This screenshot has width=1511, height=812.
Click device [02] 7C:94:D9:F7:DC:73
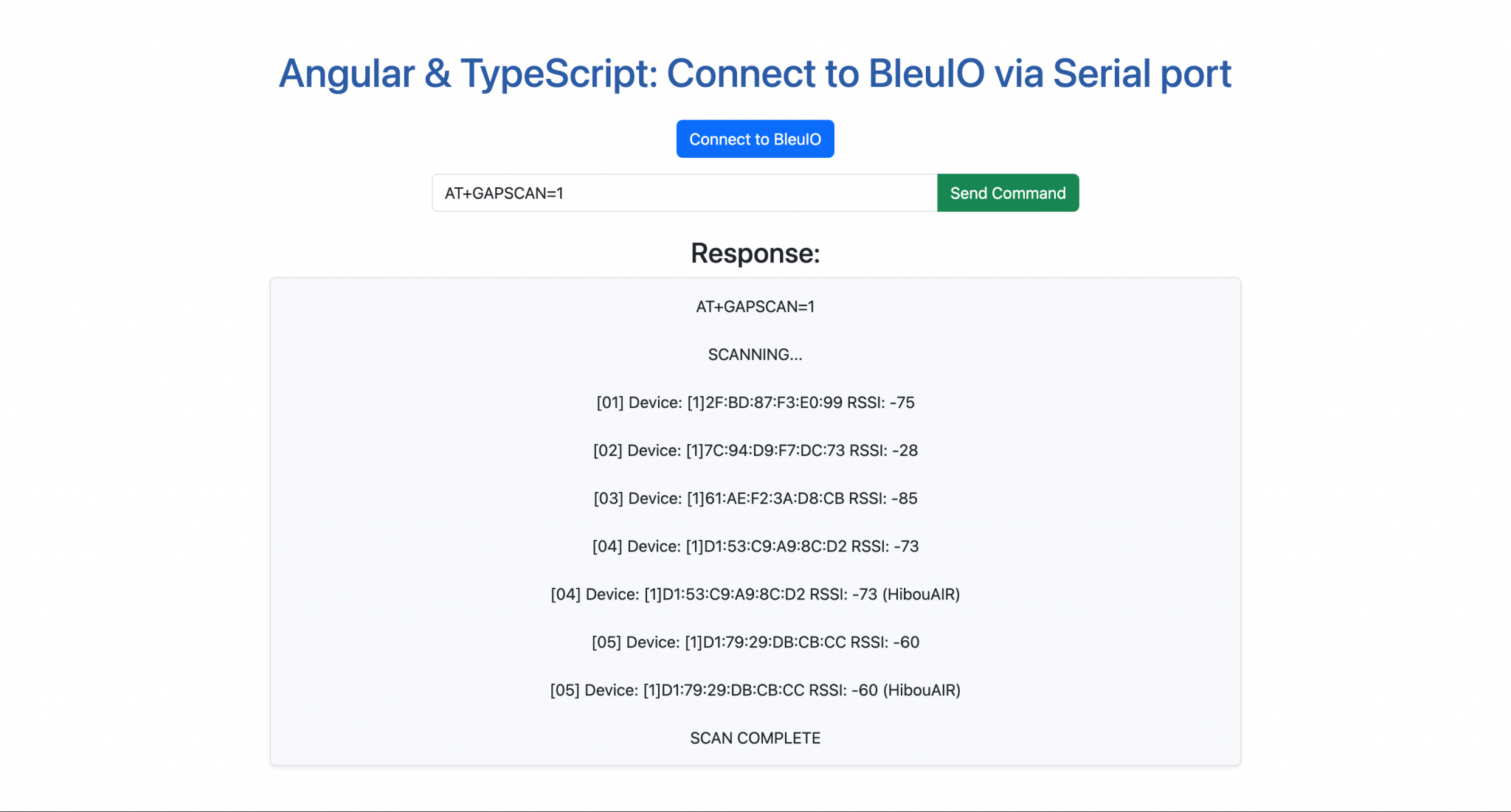755,451
